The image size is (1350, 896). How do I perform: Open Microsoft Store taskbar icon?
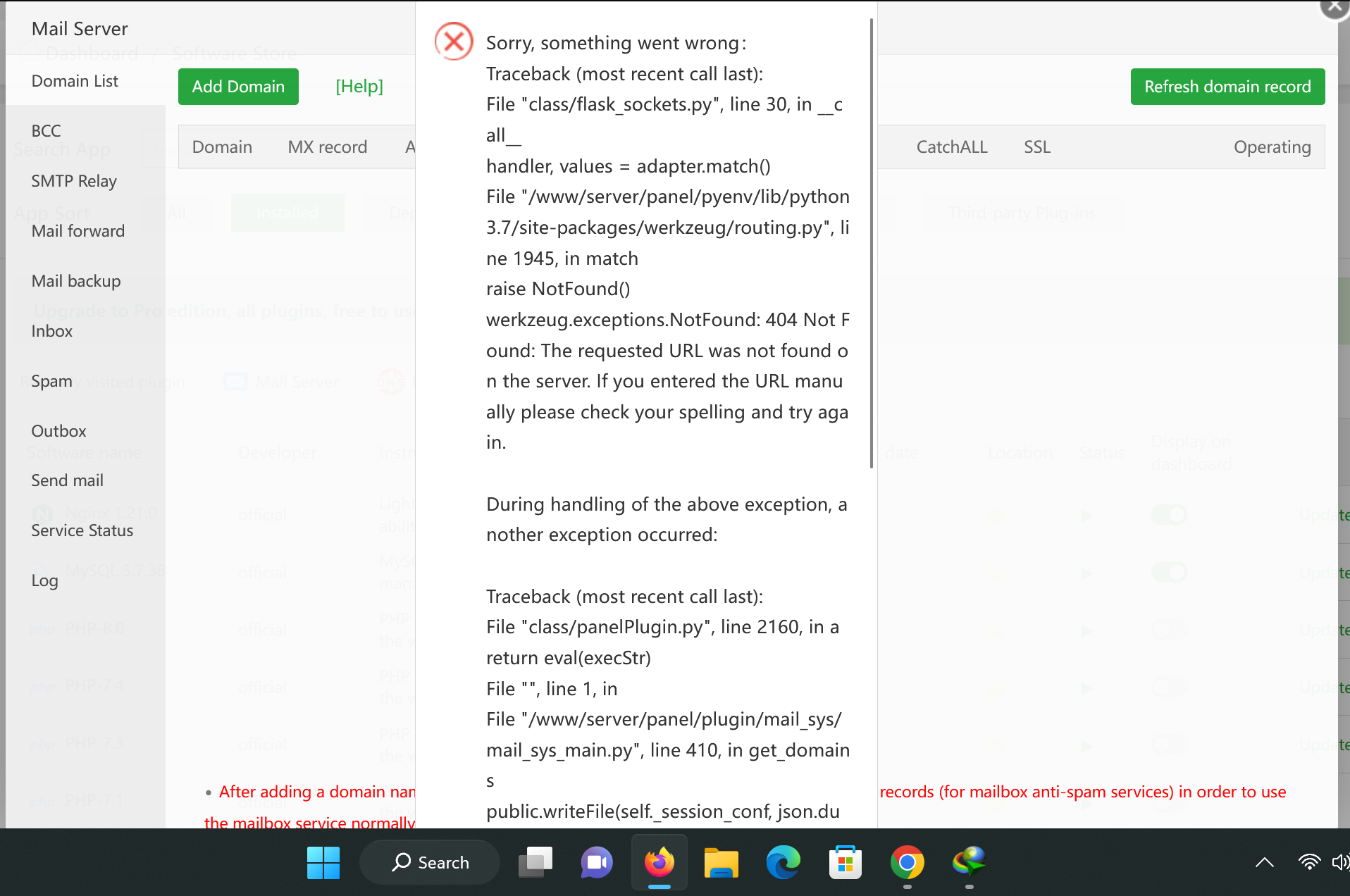(x=845, y=862)
